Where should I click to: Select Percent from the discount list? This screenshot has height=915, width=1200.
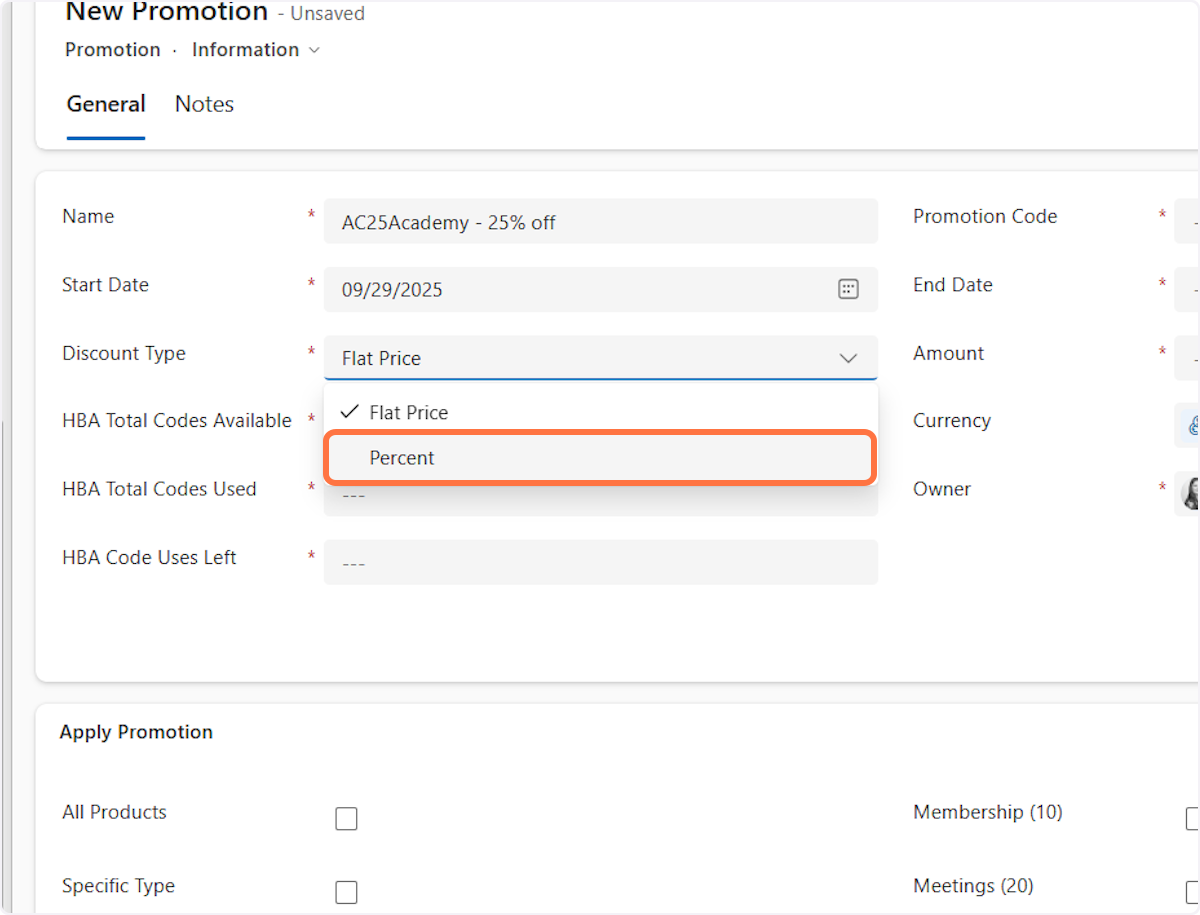point(600,458)
